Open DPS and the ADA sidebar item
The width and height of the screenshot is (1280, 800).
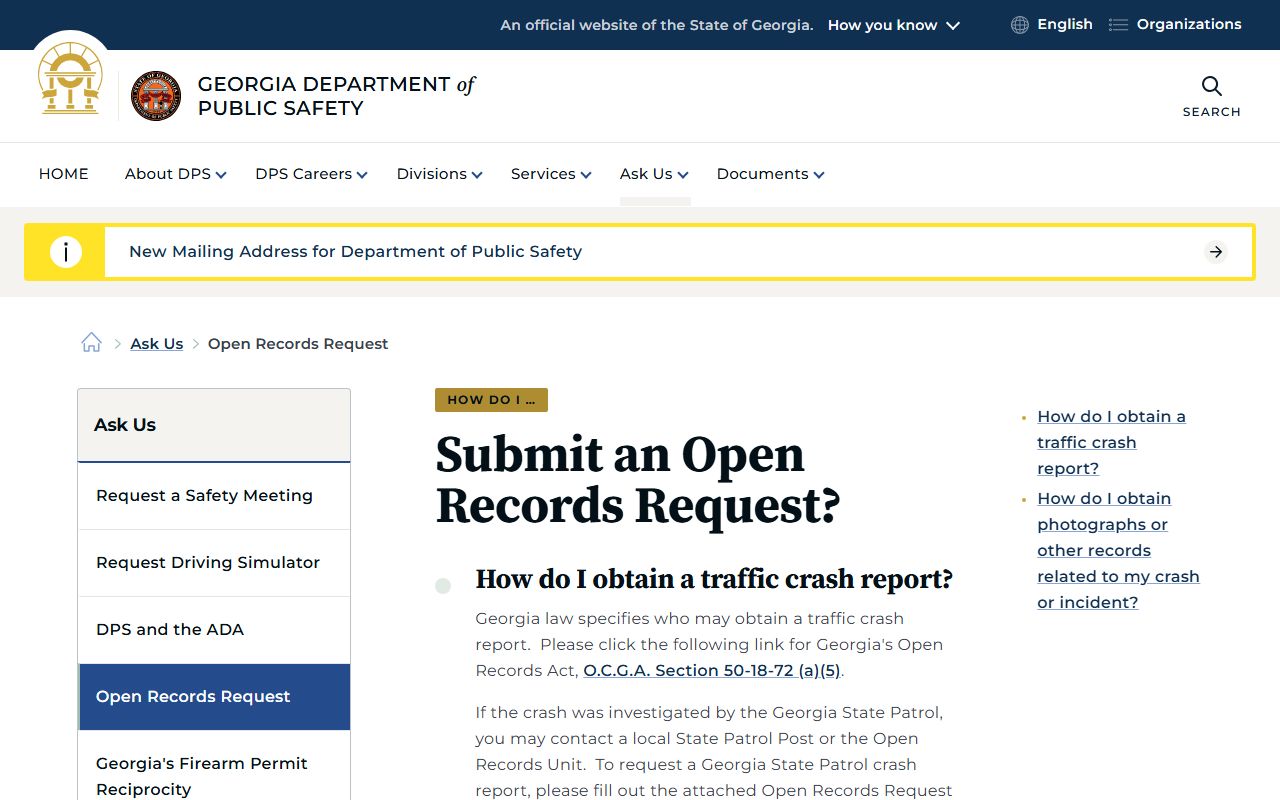coord(214,630)
